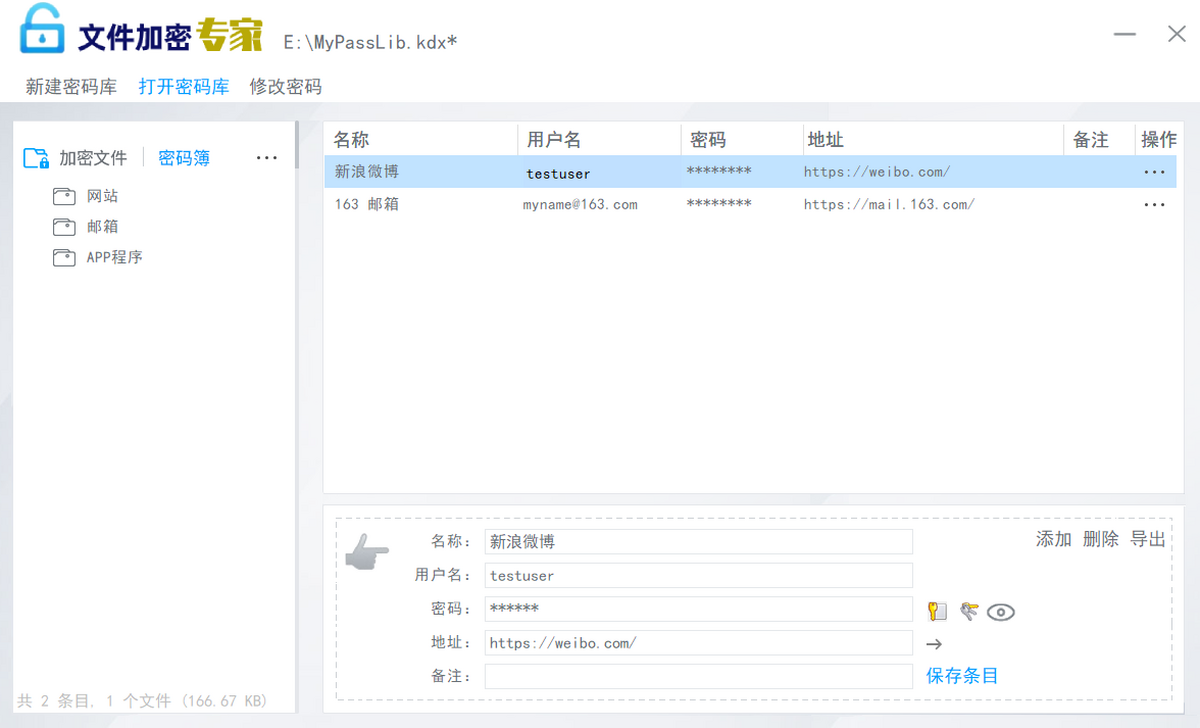Open the sidebar three-dots options menu
The width and height of the screenshot is (1200, 728).
point(266,158)
